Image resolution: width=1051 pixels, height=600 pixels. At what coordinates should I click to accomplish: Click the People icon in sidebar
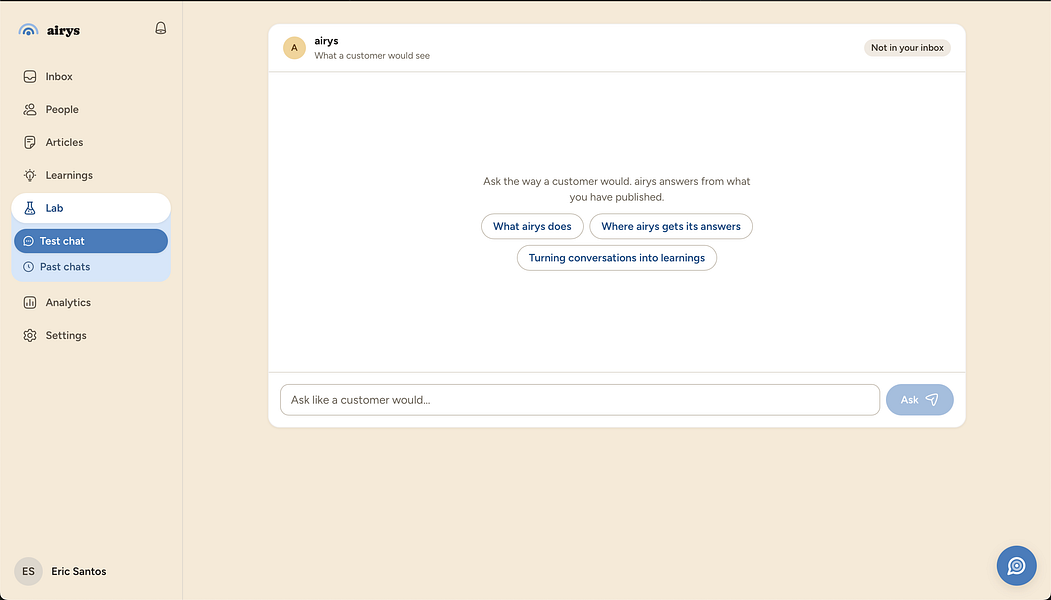click(29, 109)
